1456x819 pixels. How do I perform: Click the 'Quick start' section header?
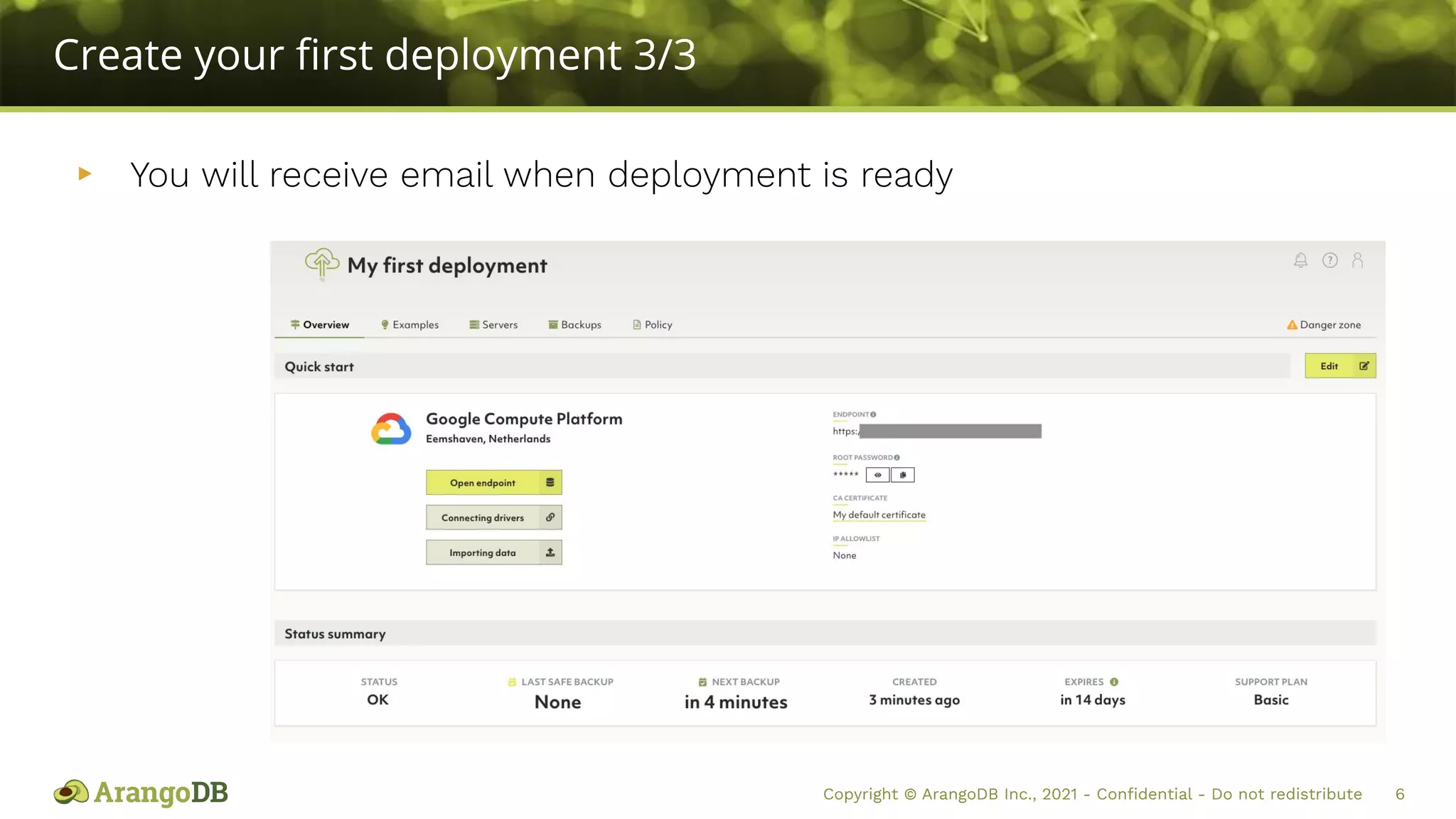tap(782, 366)
